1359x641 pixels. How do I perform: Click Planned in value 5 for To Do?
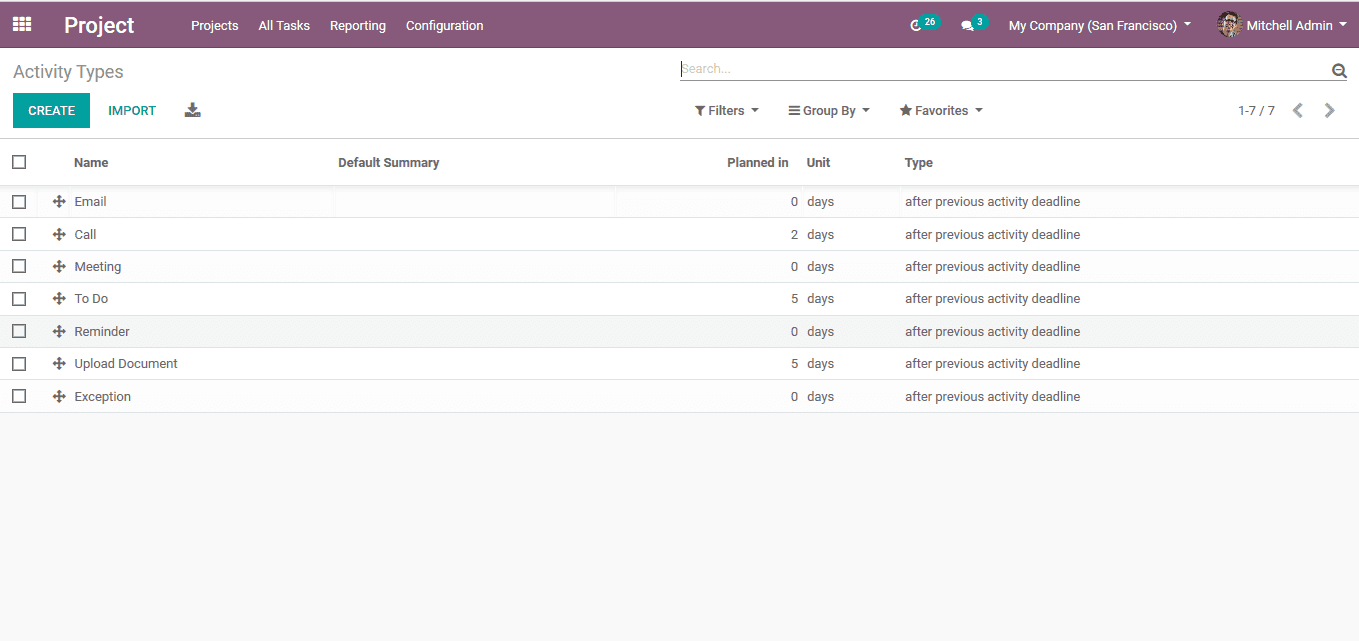point(794,299)
